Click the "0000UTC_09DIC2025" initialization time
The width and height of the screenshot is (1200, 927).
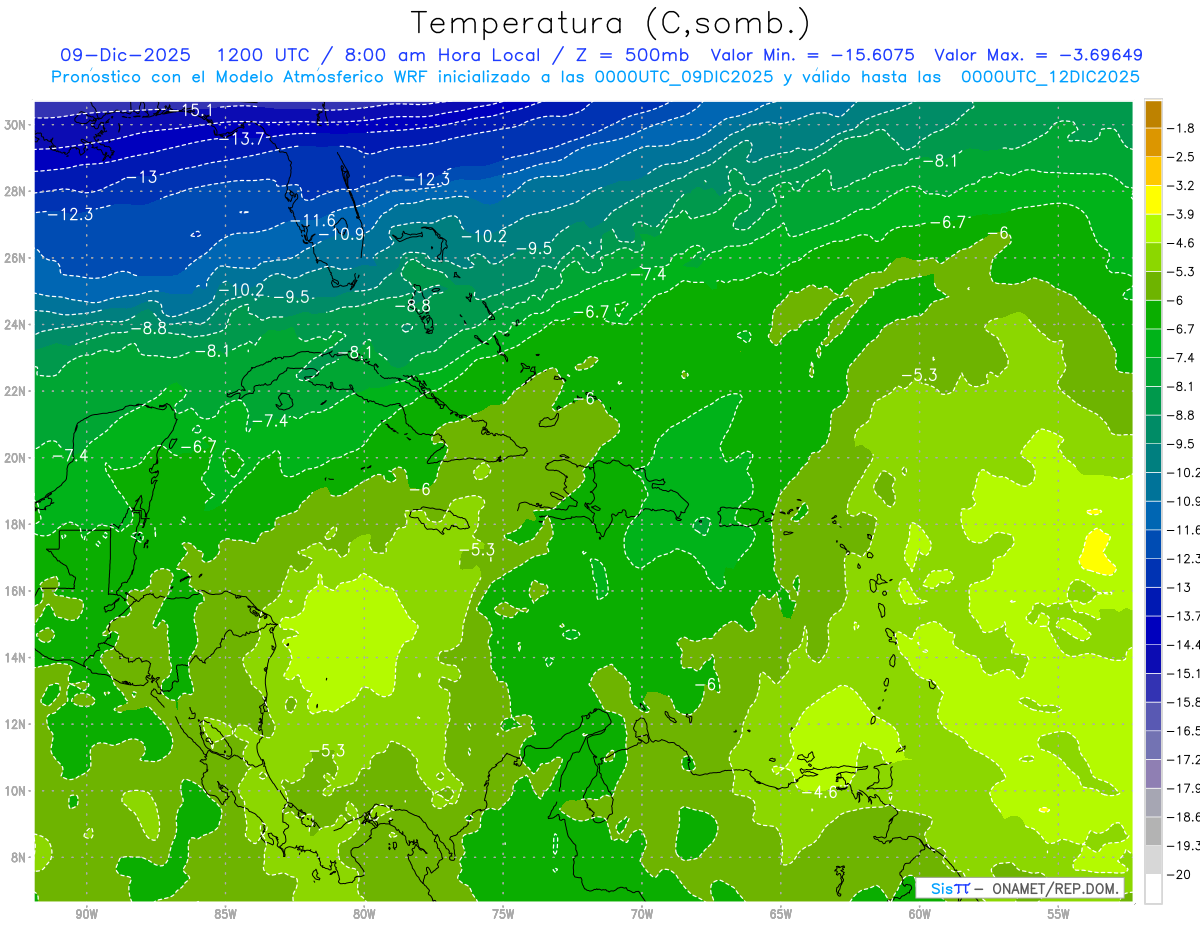click(x=684, y=77)
